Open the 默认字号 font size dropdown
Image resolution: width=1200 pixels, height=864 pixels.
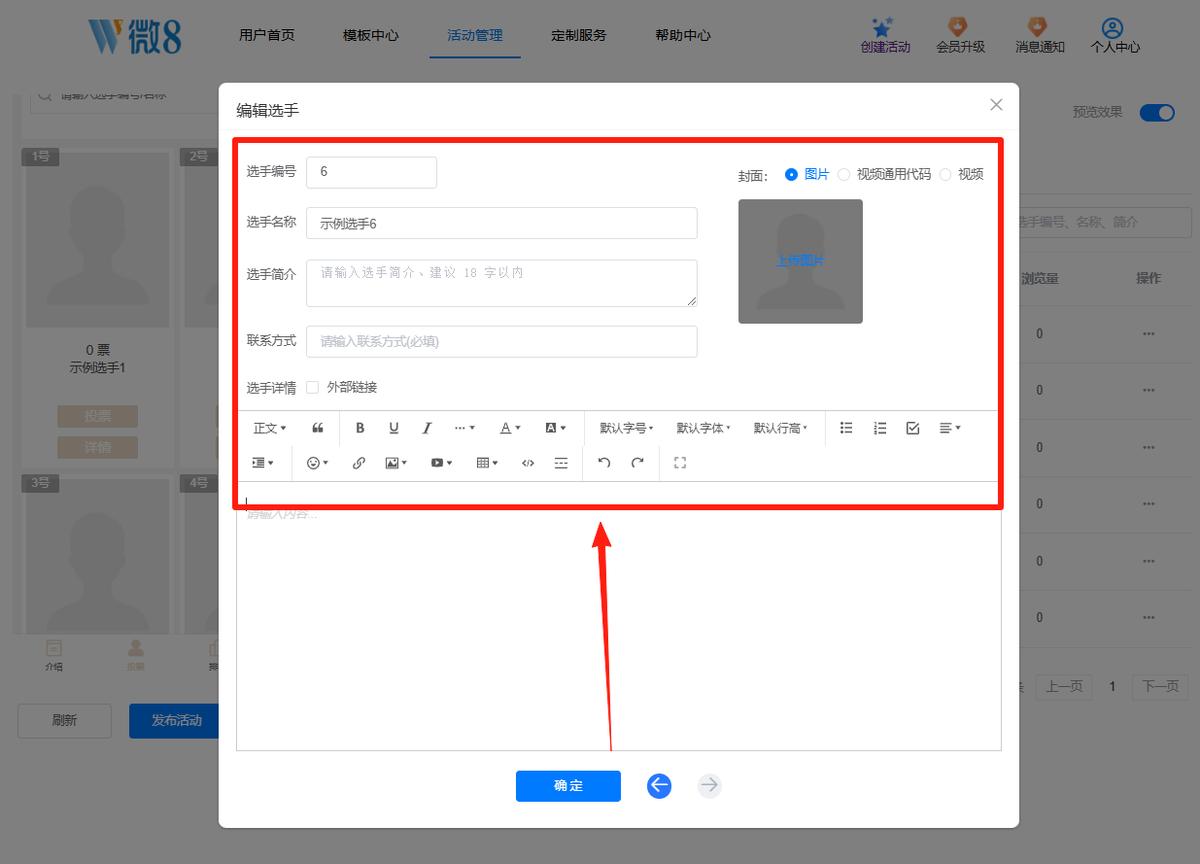tap(626, 428)
